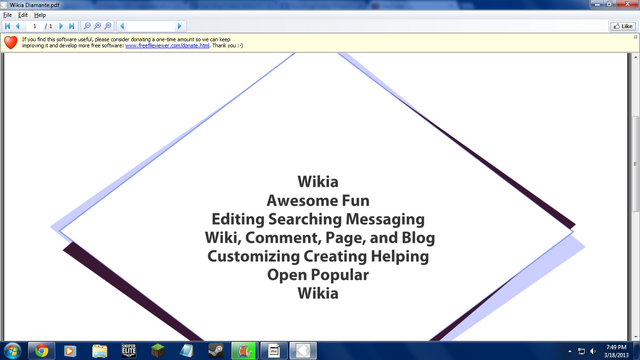Maximize the File Viewer window
This screenshot has width=640, height=360.
coord(609,4)
